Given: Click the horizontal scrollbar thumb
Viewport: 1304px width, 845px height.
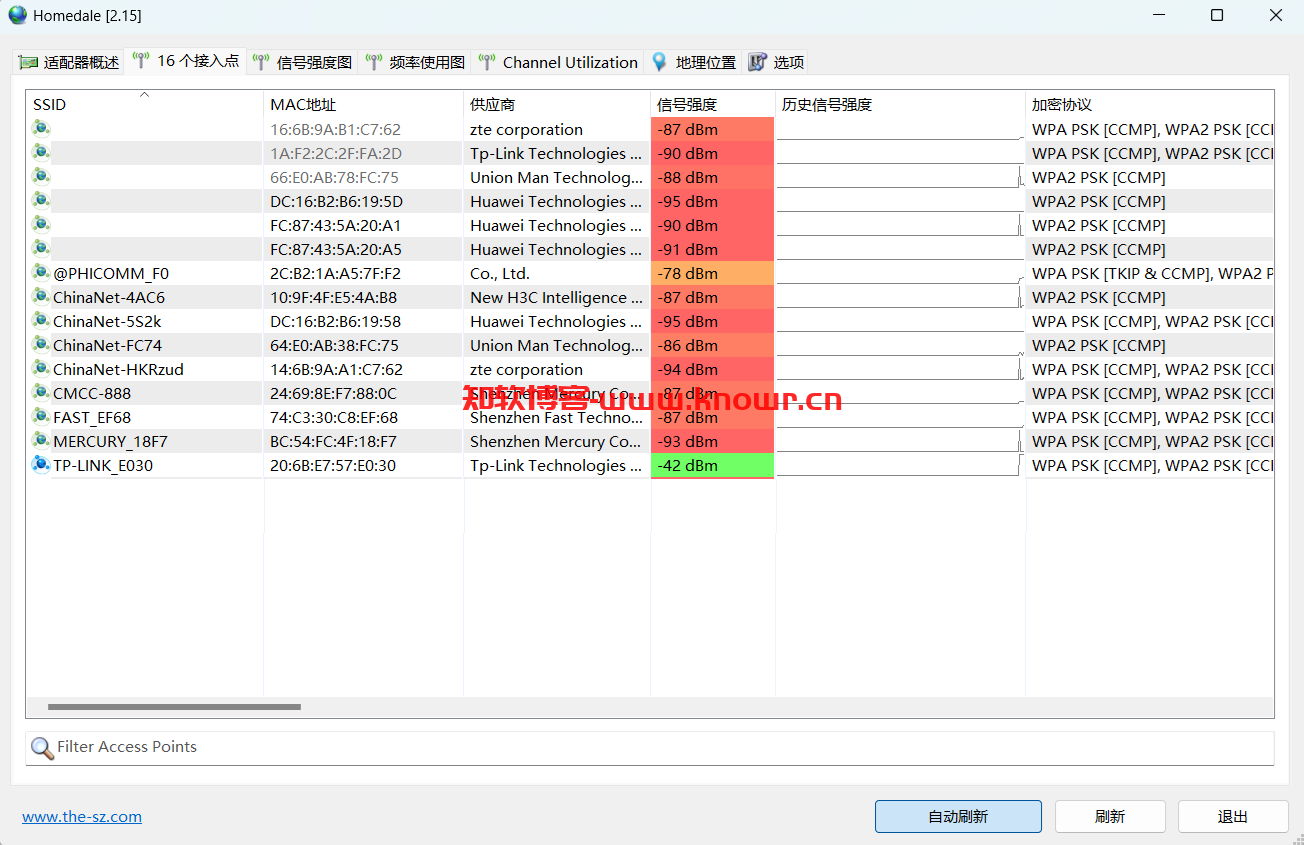Looking at the screenshot, I should [174, 707].
